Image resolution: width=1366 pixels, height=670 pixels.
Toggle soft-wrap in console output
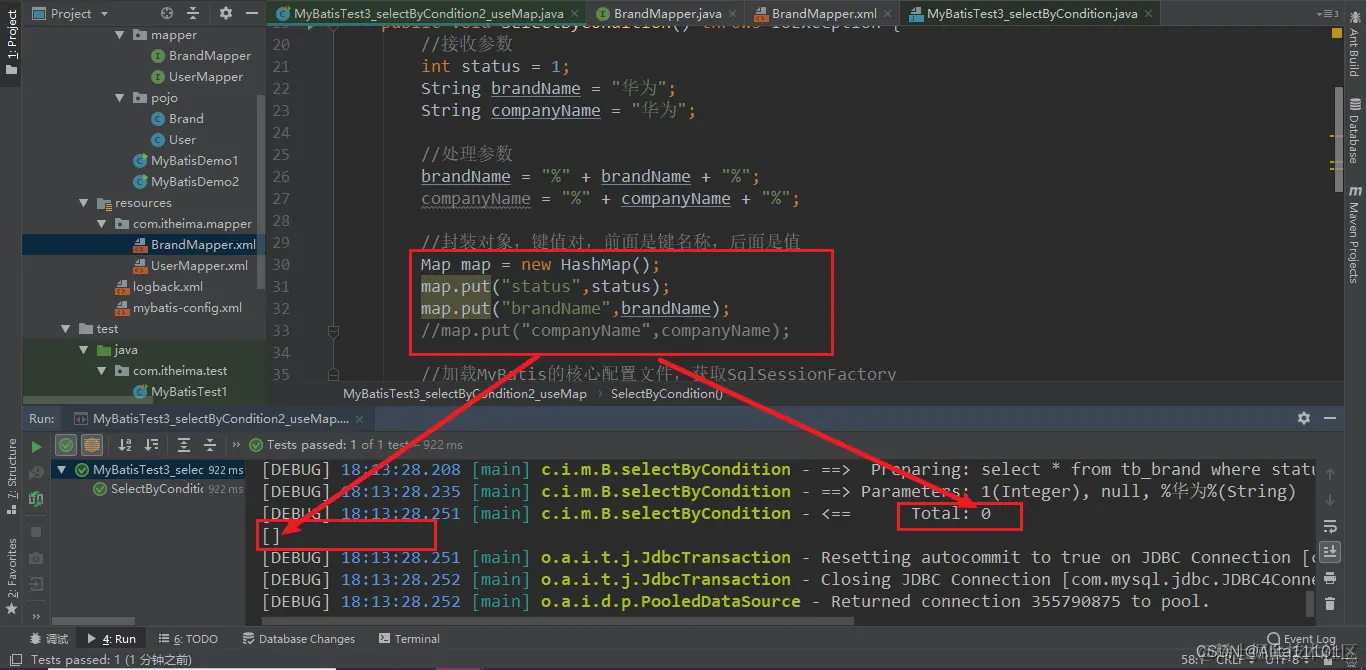click(1330, 526)
